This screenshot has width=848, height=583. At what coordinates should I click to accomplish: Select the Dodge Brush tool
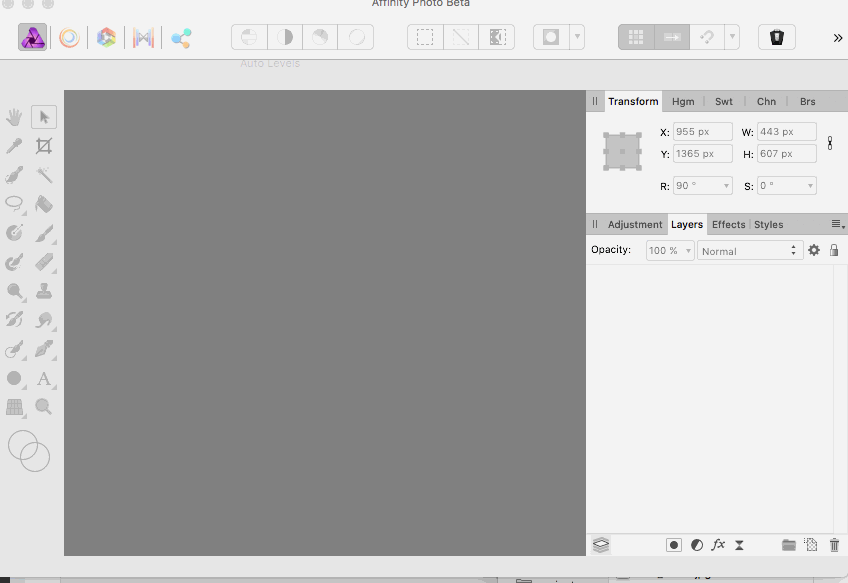pyautogui.click(x=14, y=292)
